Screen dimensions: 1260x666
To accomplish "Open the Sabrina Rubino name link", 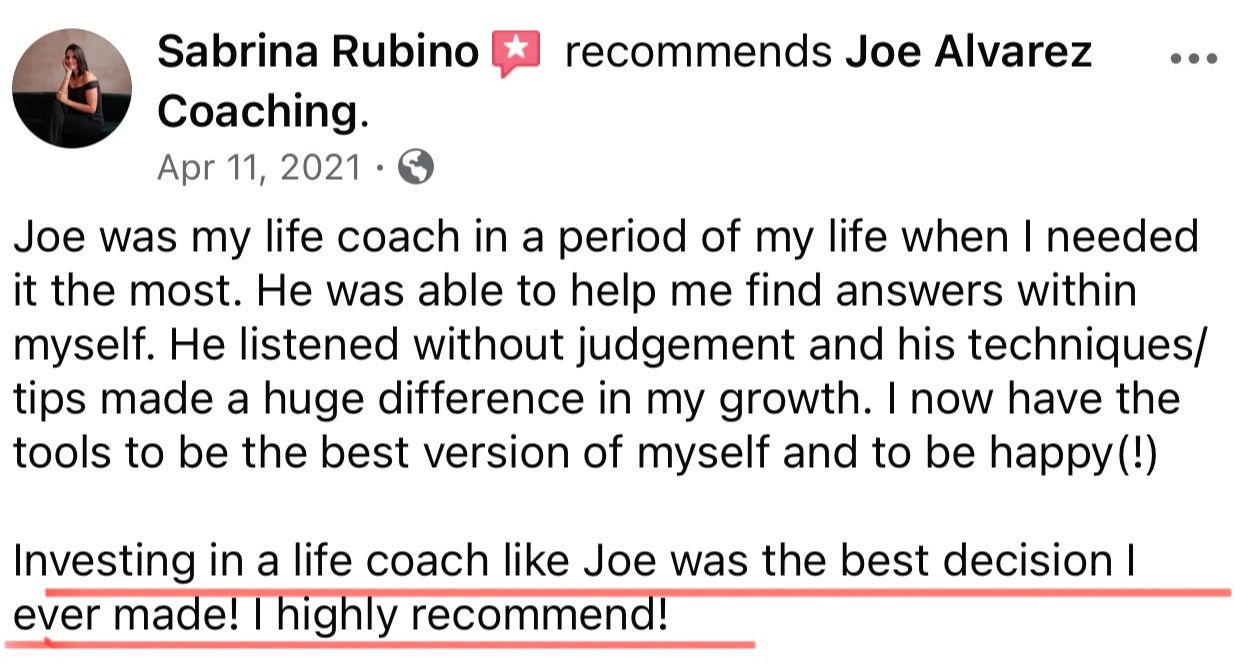I will pos(318,52).
